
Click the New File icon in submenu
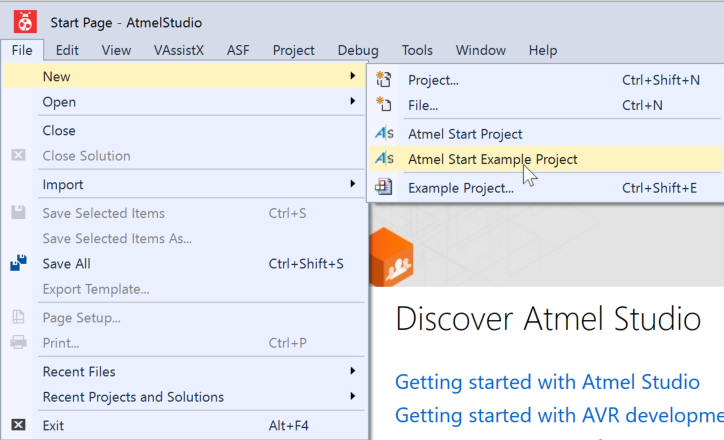(x=384, y=105)
